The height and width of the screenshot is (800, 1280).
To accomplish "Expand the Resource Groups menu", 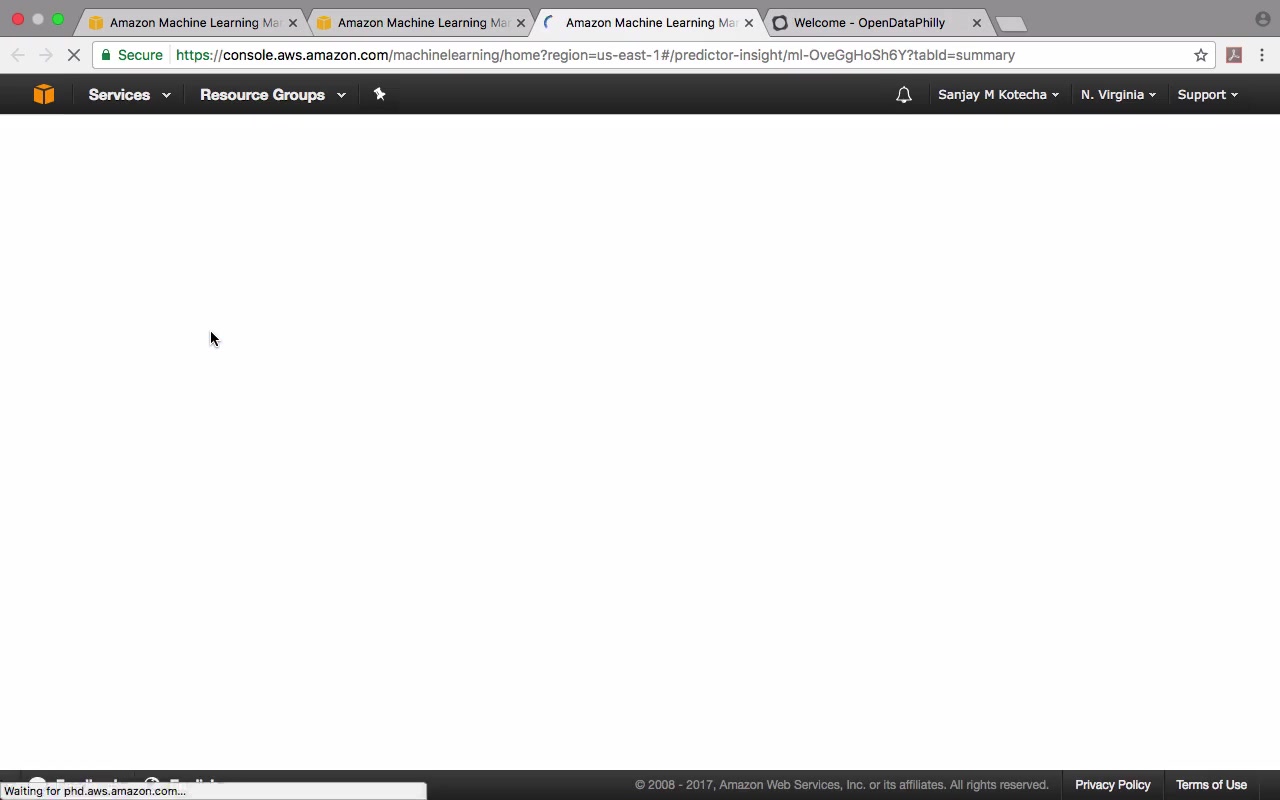I will click(273, 94).
